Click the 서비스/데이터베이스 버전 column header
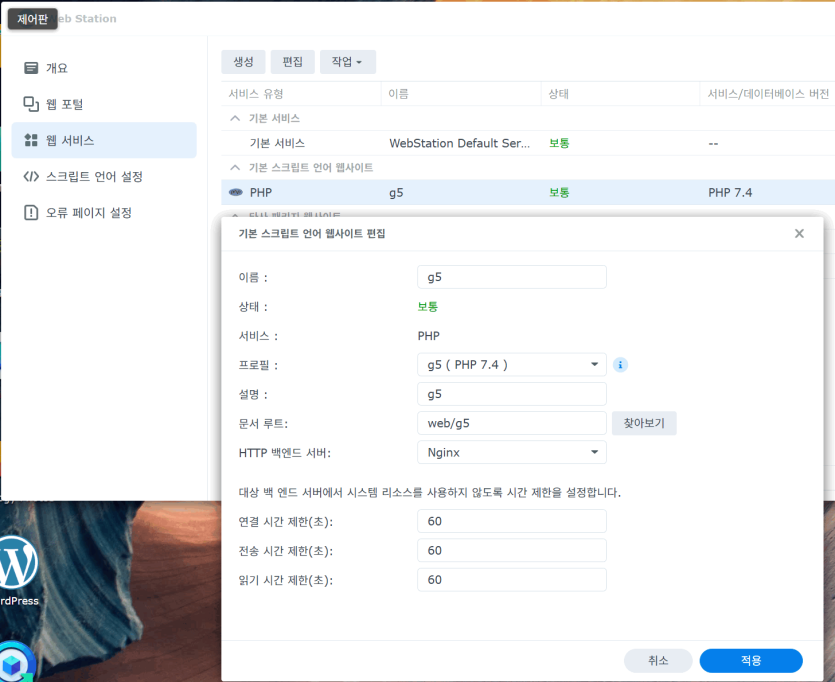 coord(768,94)
